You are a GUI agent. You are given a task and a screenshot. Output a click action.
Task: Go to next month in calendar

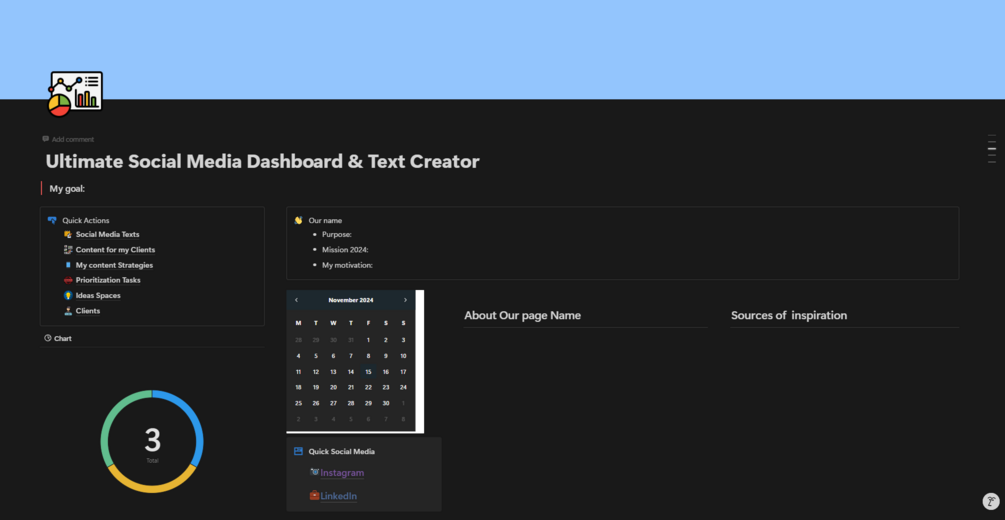tap(405, 300)
